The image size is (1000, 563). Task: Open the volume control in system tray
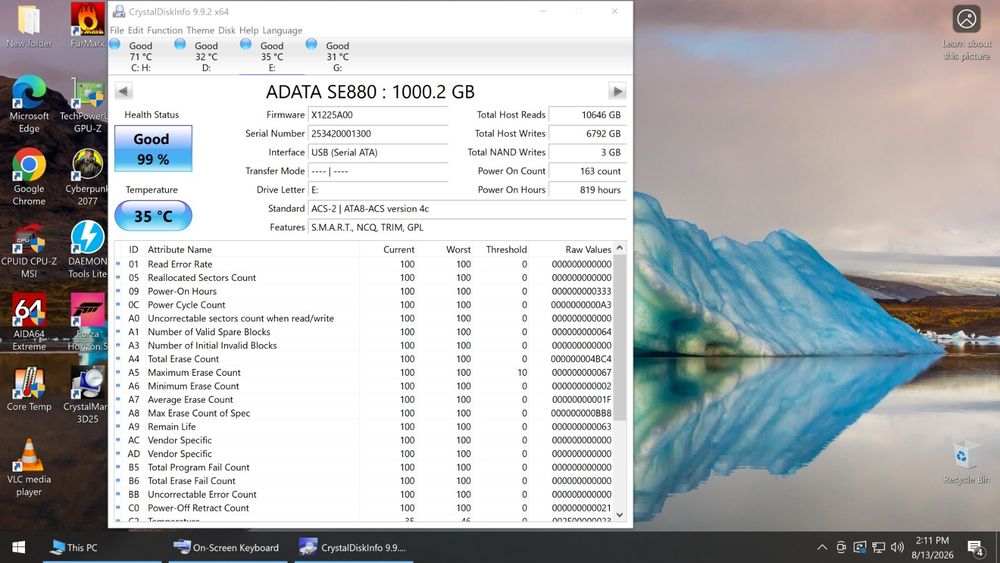click(897, 547)
